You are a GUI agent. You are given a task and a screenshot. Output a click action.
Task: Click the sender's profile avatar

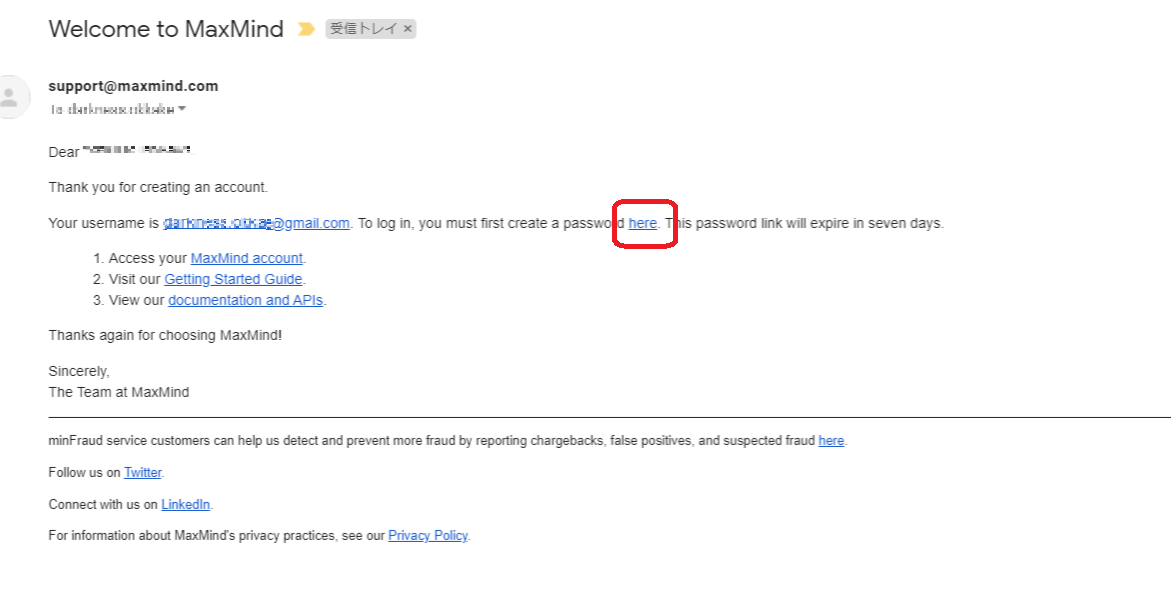pyautogui.click(x=10, y=96)
